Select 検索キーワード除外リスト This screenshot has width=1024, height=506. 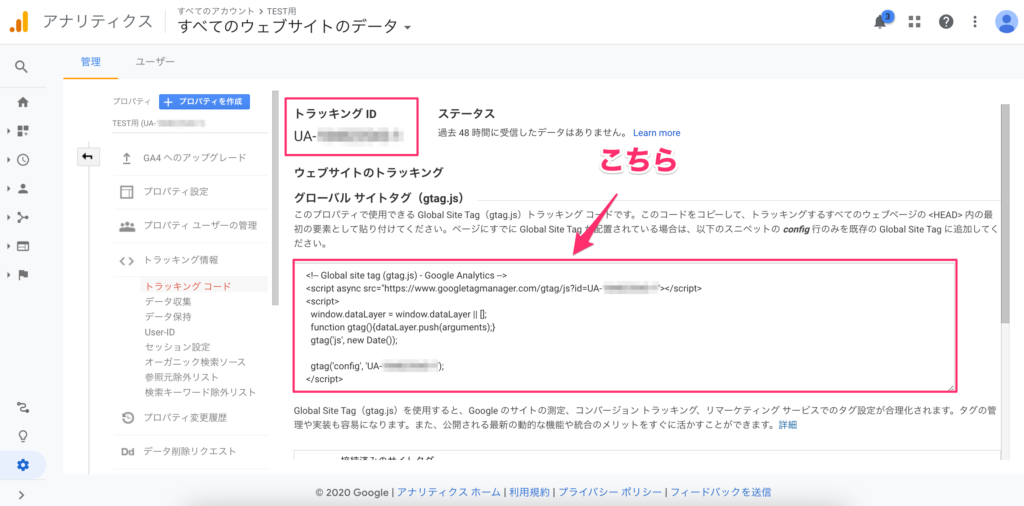pos(200,392)
